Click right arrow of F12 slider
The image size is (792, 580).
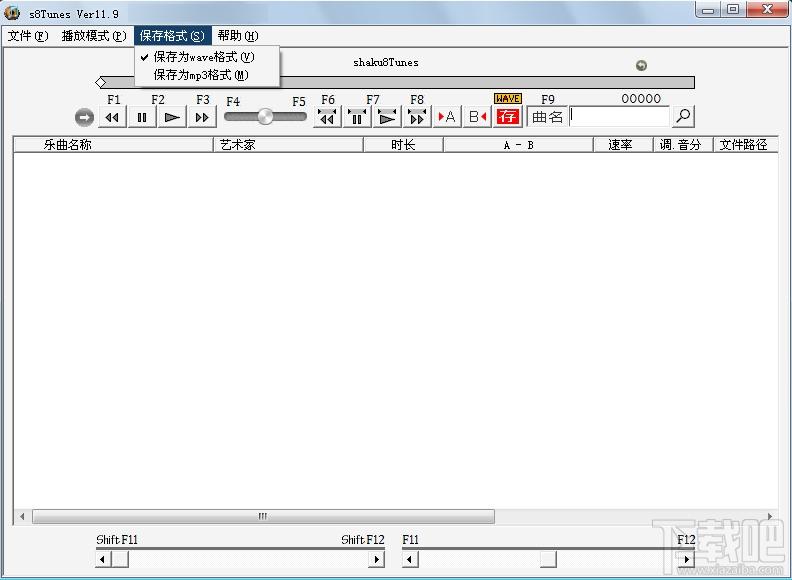686,559
